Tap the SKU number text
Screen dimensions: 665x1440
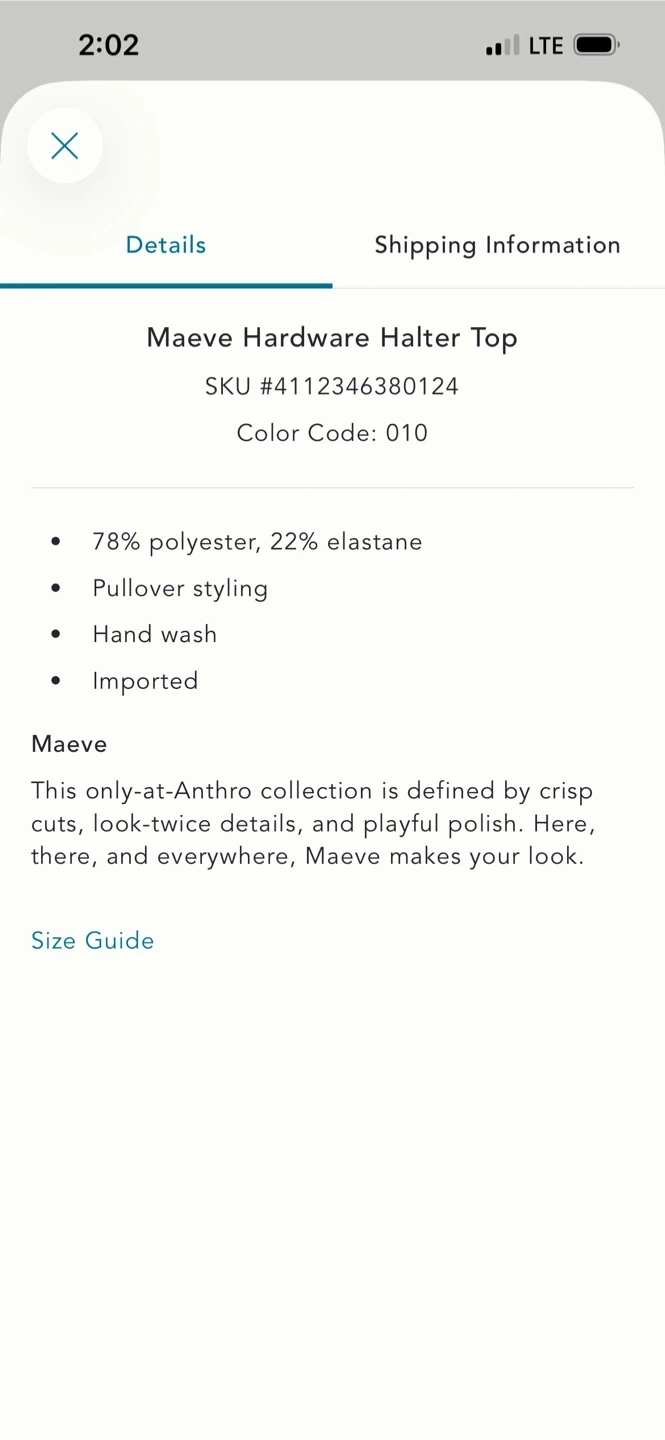[332, 386]
